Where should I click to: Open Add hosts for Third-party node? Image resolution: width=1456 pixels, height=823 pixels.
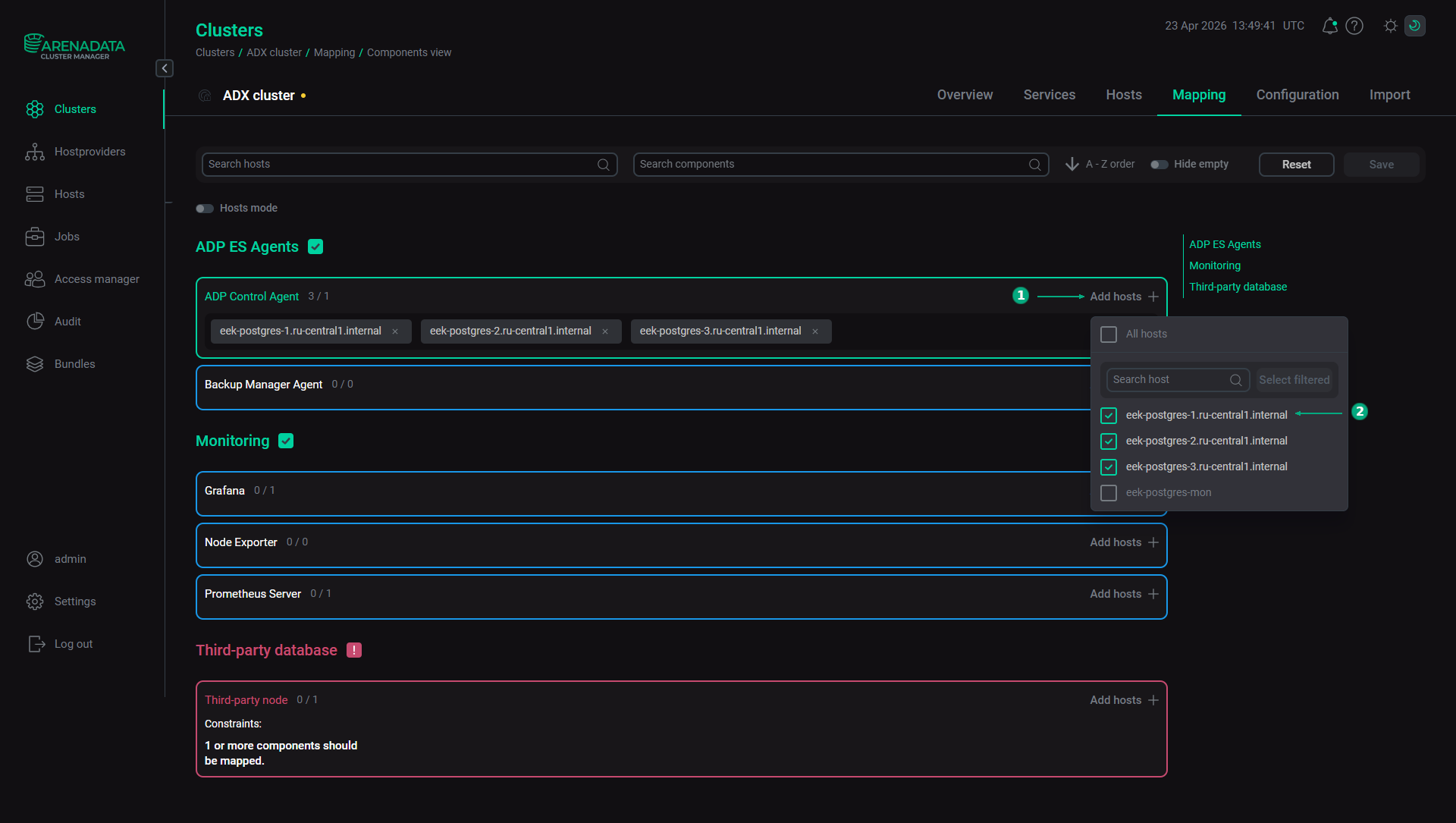(x=1124, y=700)
